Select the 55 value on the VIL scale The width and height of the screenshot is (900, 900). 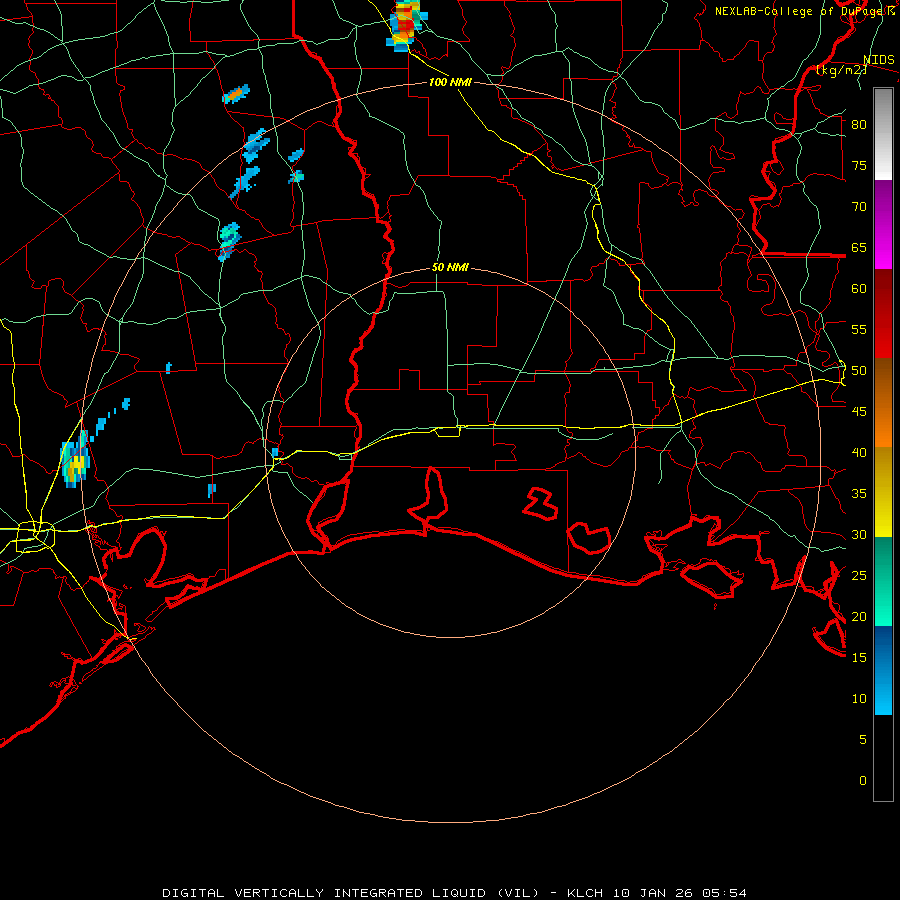coord(859,329)
